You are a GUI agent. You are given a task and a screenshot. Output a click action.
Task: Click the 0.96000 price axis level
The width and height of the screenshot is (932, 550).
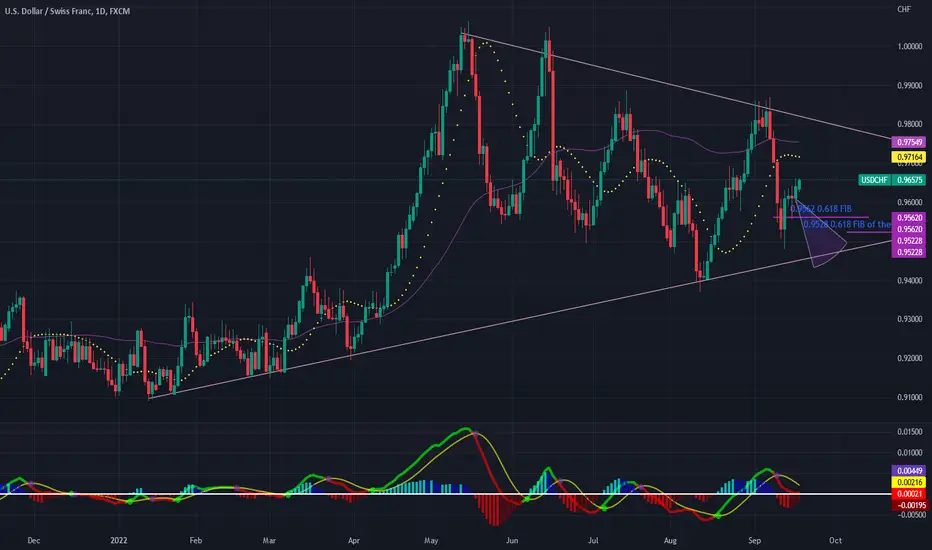click(909, 202)
